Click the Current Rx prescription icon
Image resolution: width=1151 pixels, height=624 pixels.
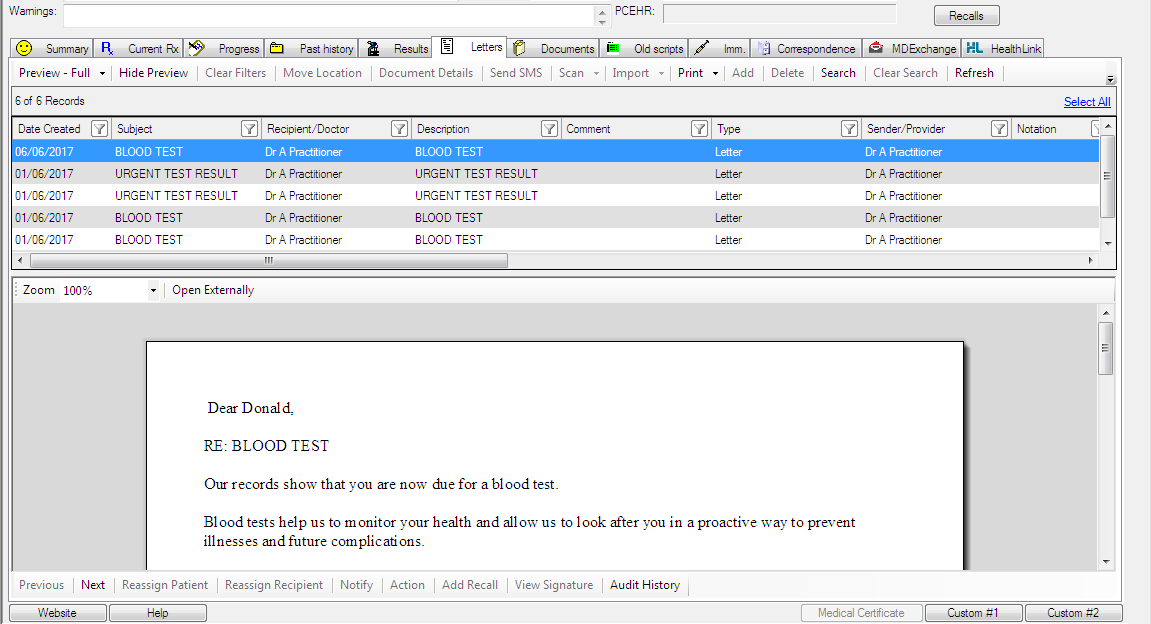[107, 48]
